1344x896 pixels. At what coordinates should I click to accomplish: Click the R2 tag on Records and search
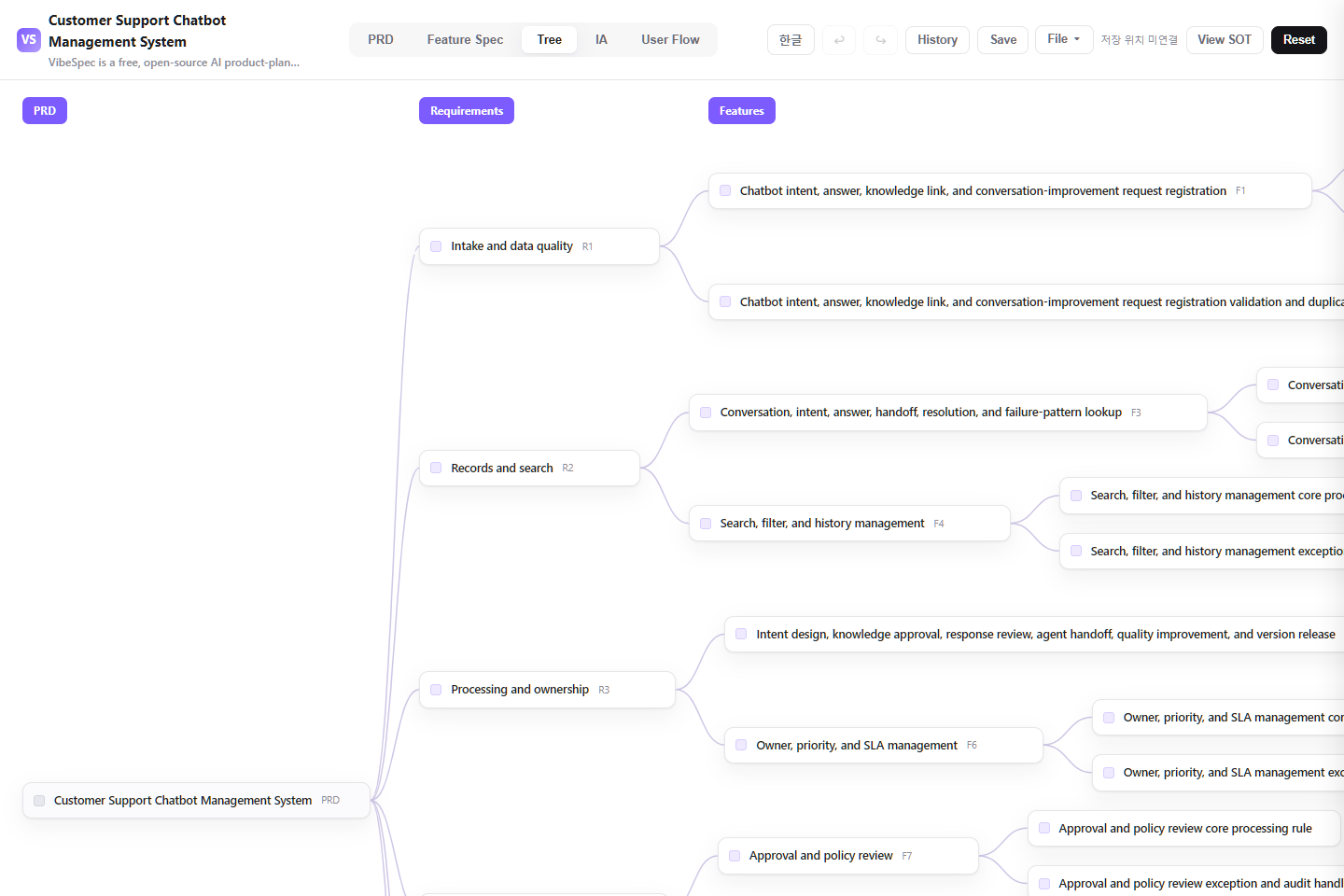click(567, 469)
